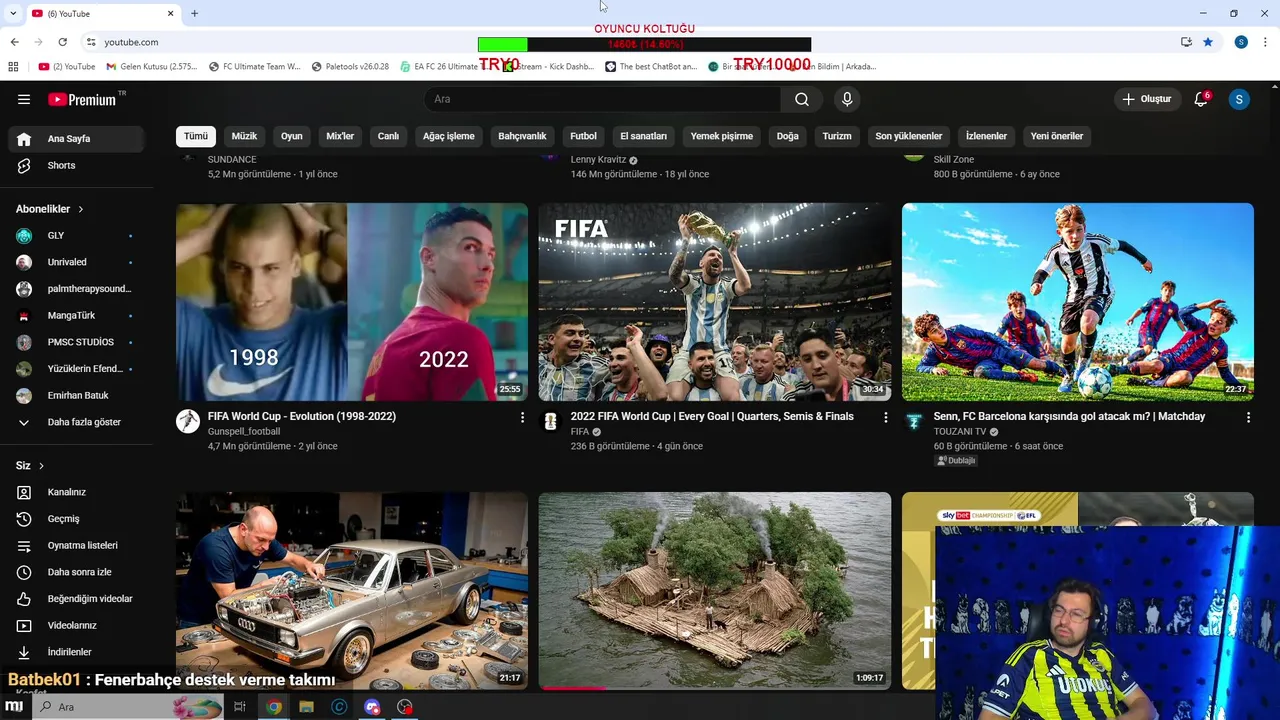Open Gelen Kutusu Gmail bookmark
This screenshot has height=720, width=1280.
tap(151, 67)
